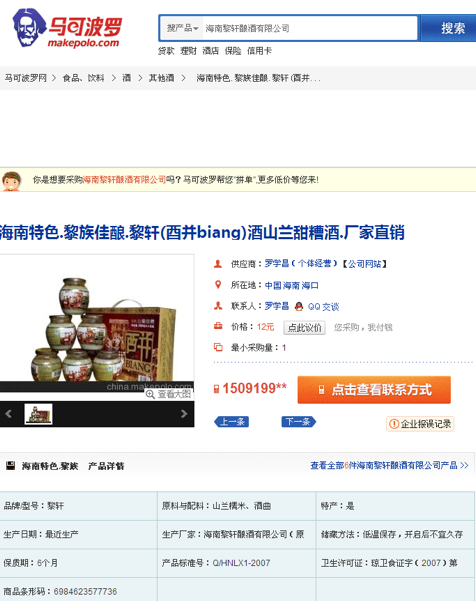Image resolution: width=476 pixels, height=601 pixels.
Task: Click the supplier person icon
Action: tap(218, 264)
